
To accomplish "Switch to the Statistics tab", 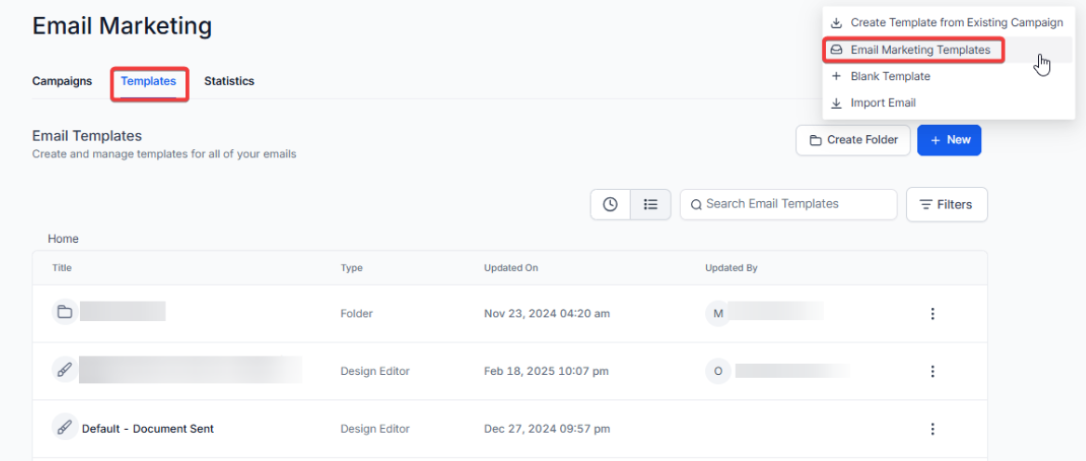I will 229,81.
